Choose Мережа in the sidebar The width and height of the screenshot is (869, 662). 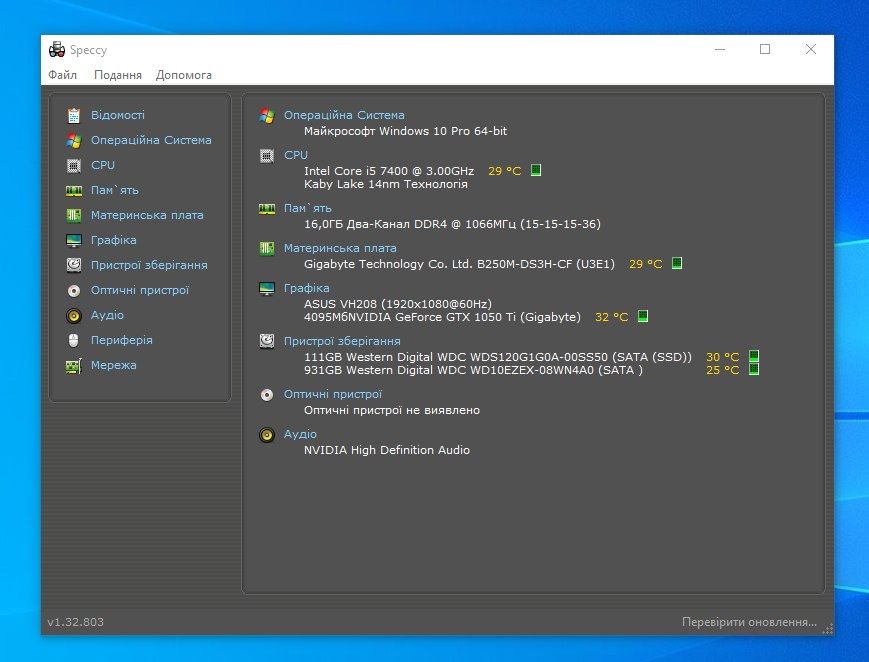pyautogui.click(x=114, y=365)
